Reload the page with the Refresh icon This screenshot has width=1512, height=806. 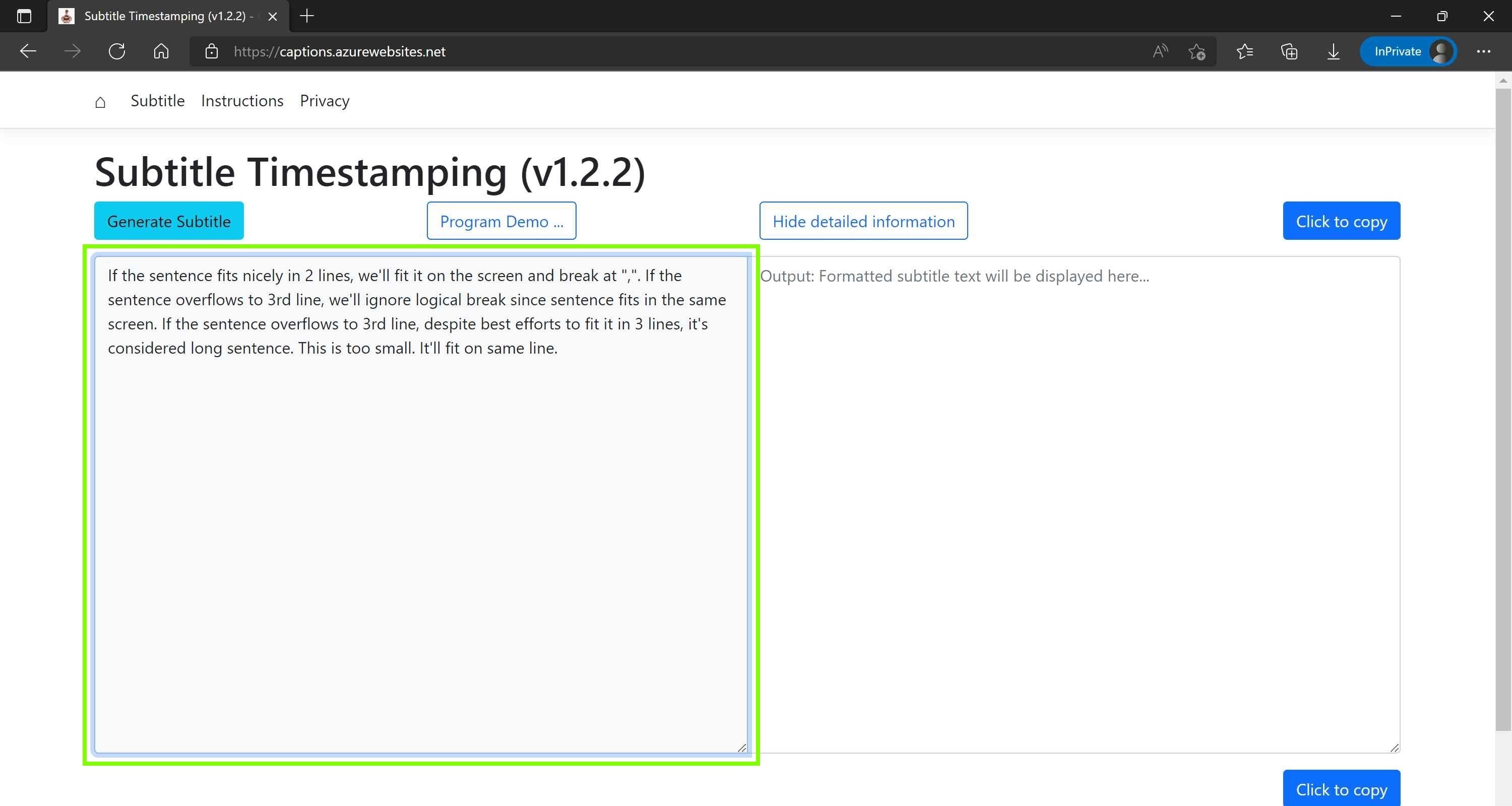[117, 51]
